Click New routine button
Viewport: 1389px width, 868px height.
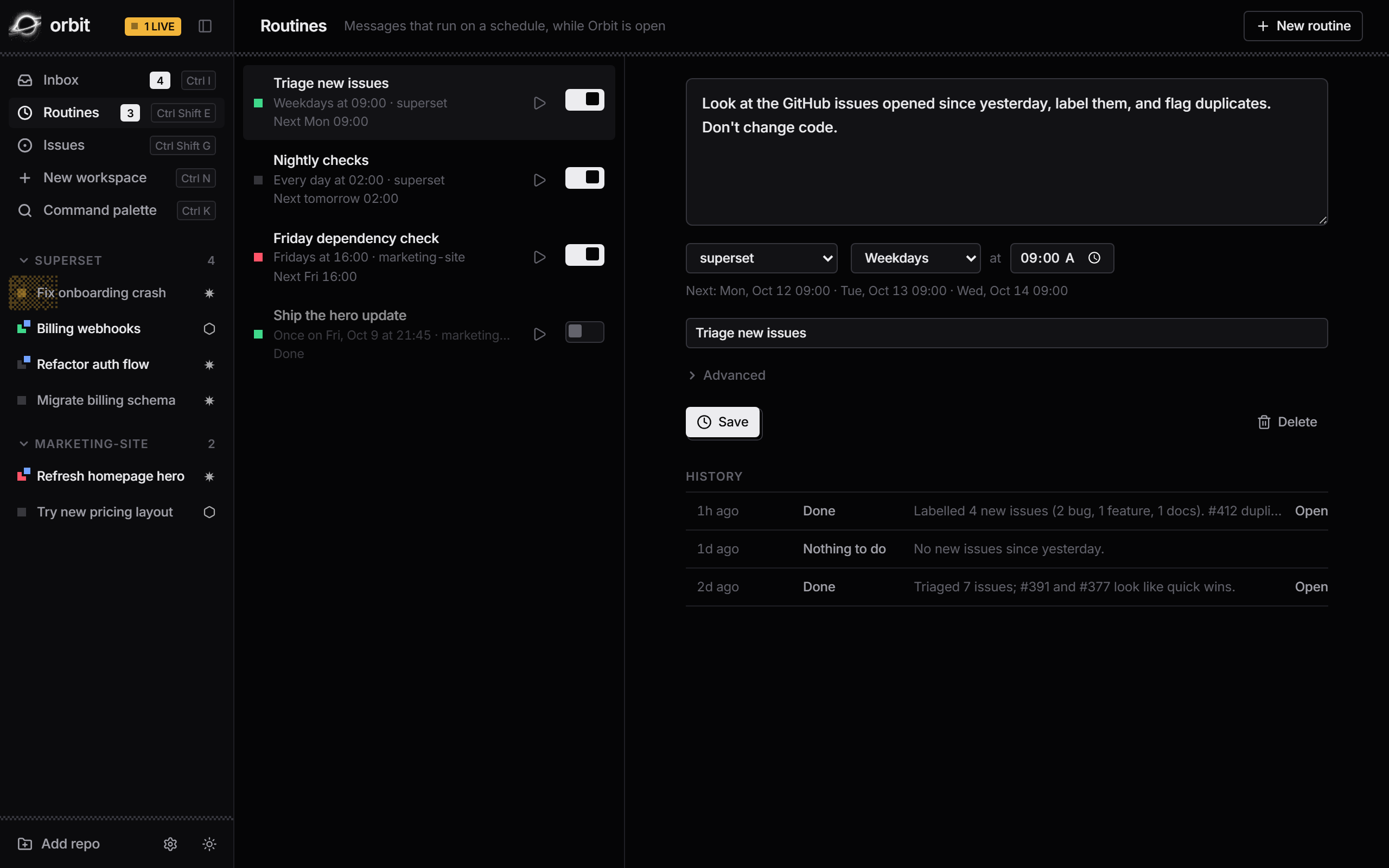pyautogui.click(x=1303, y=26)
